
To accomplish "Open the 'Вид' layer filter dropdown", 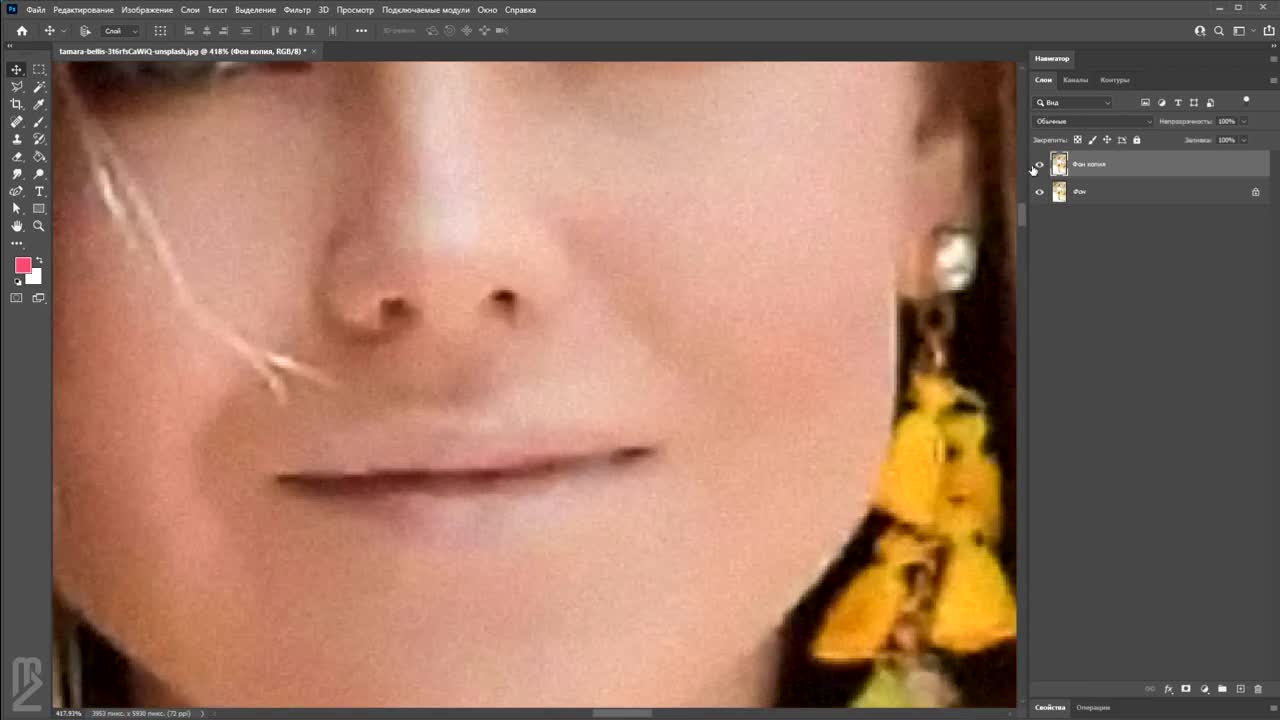I will [1073, 102].
